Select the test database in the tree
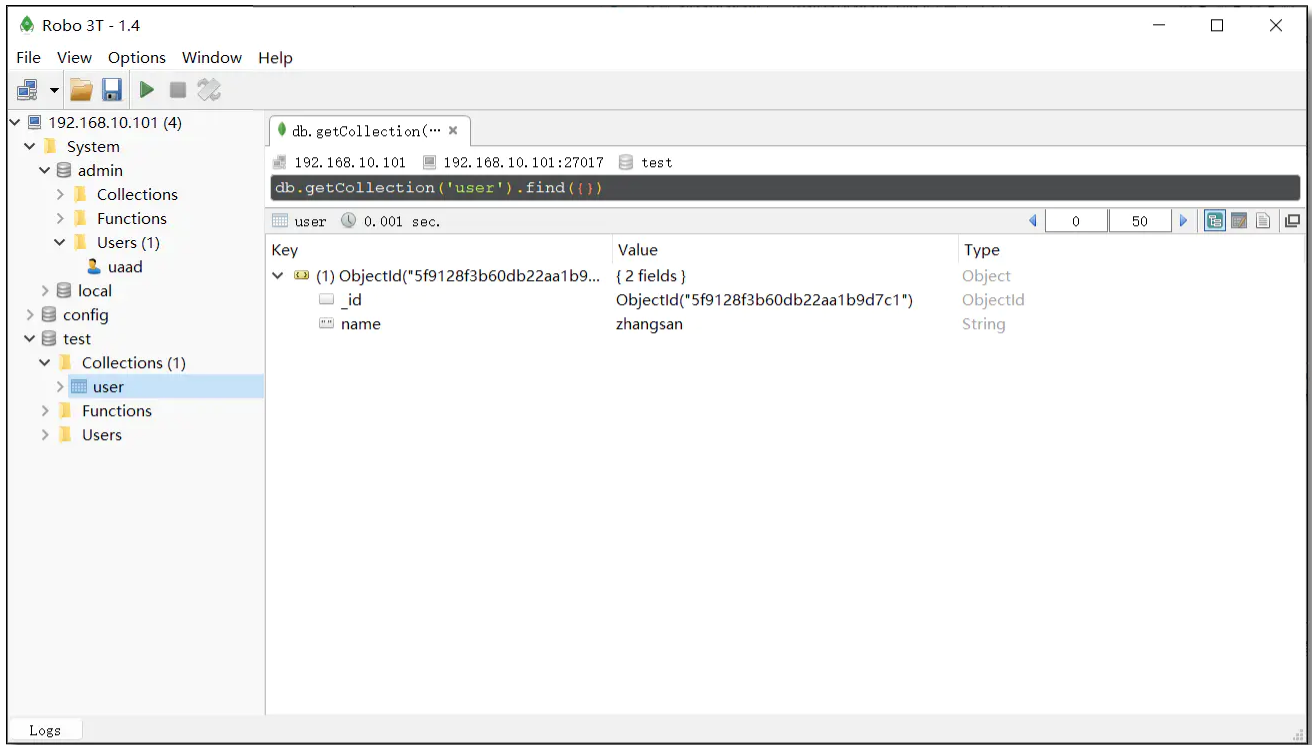Viewport: 1312px width, 745px height. [76, 339]
